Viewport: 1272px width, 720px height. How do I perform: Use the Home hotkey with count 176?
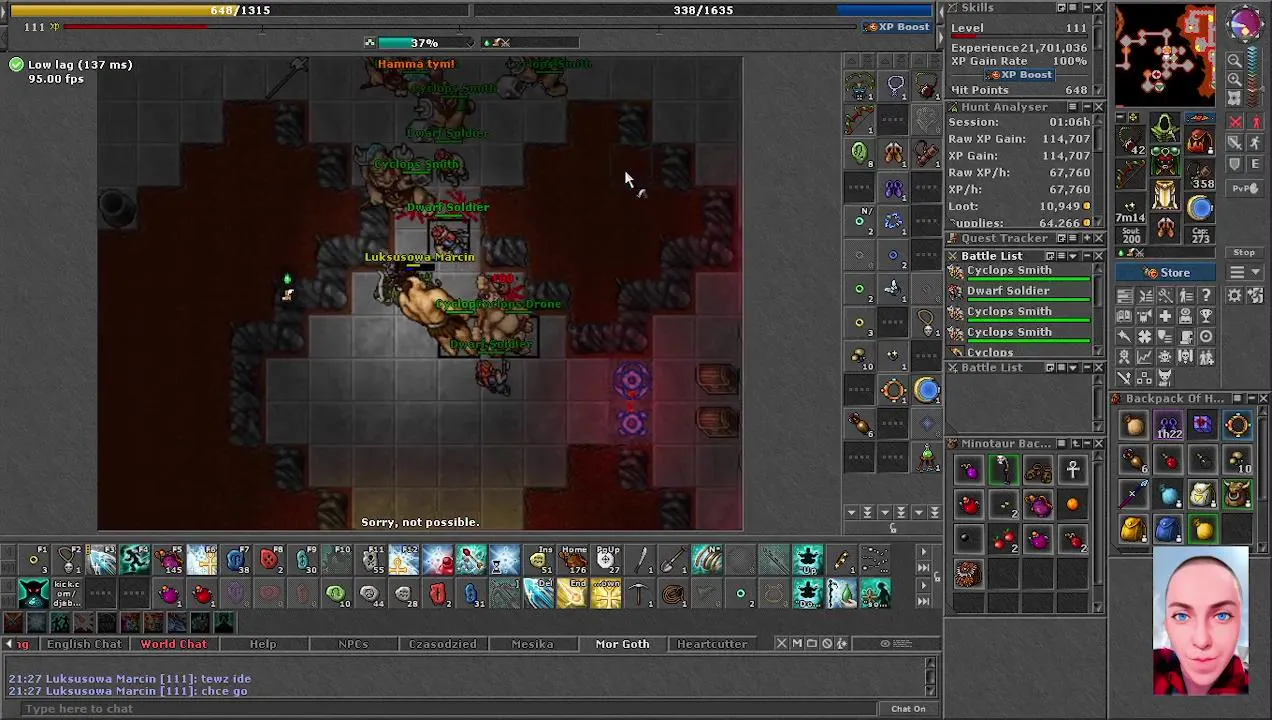point(574,560)
